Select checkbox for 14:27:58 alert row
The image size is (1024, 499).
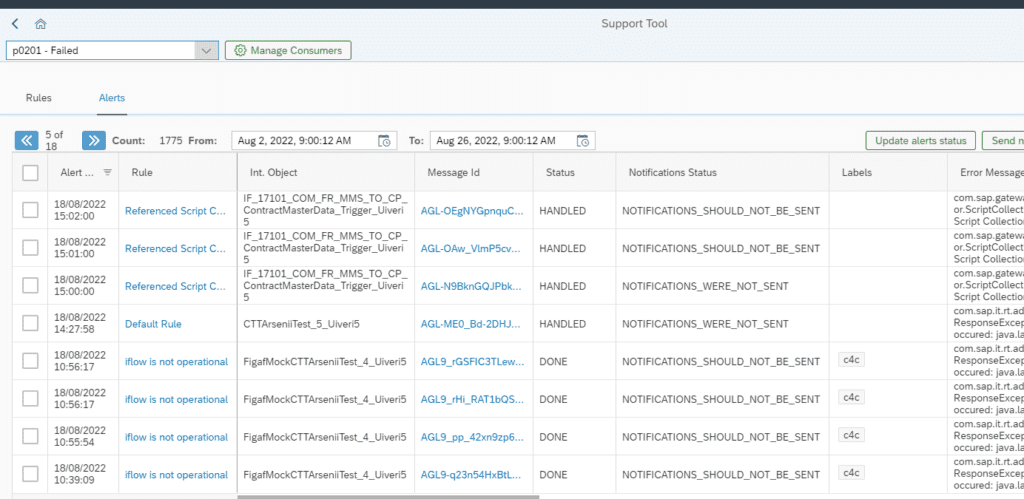tap(30, 323)
